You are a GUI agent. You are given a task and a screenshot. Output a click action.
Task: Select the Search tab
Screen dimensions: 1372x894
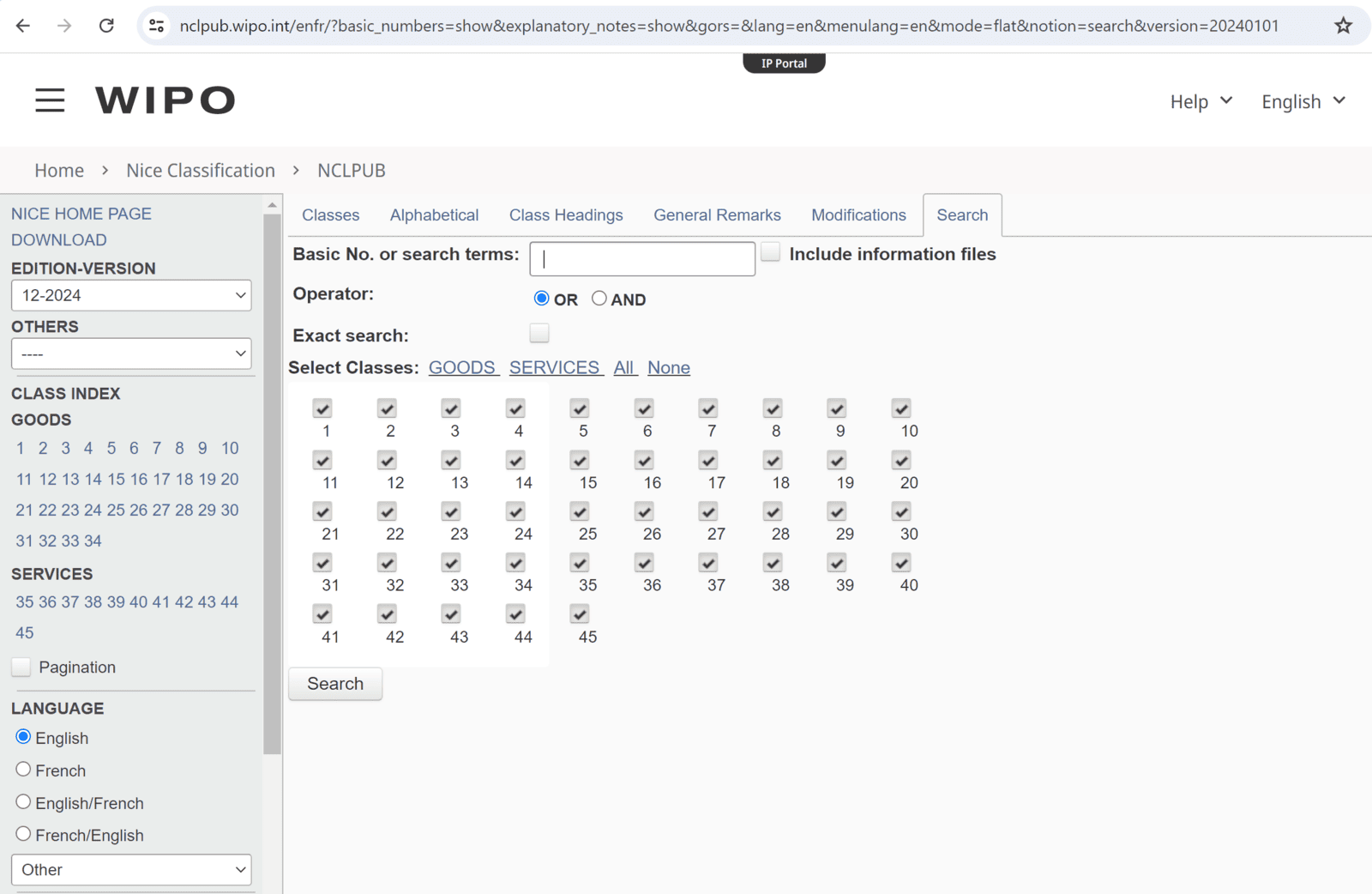[962, 215]
